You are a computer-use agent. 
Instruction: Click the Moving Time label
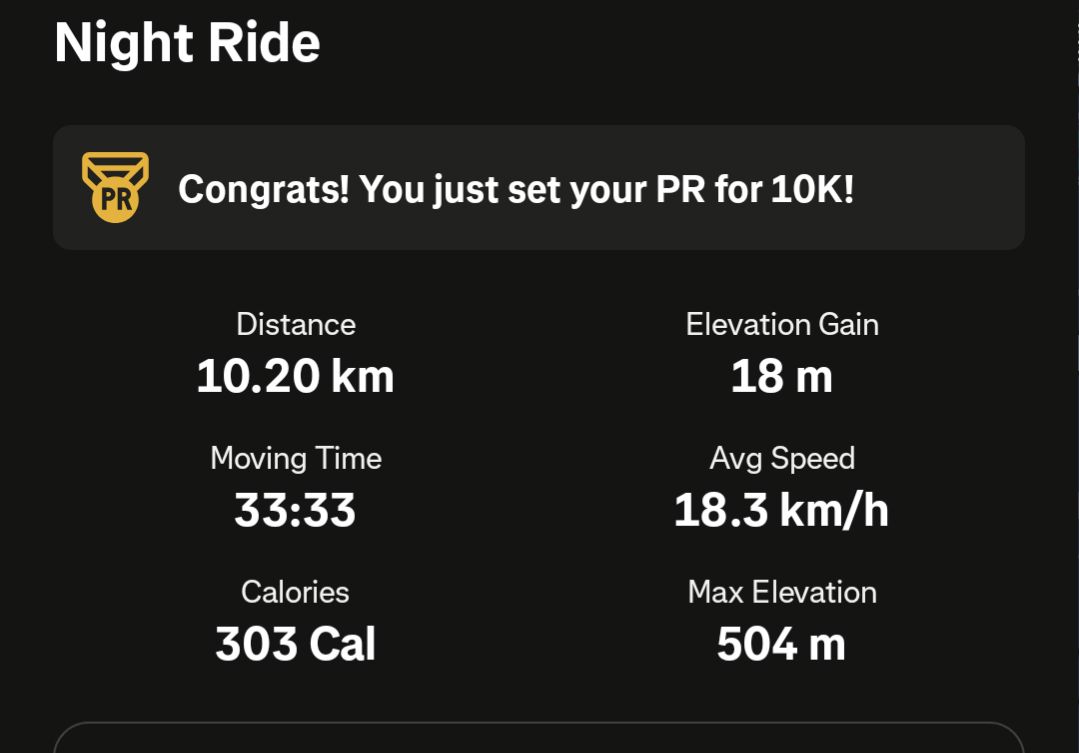click(296, 458)
